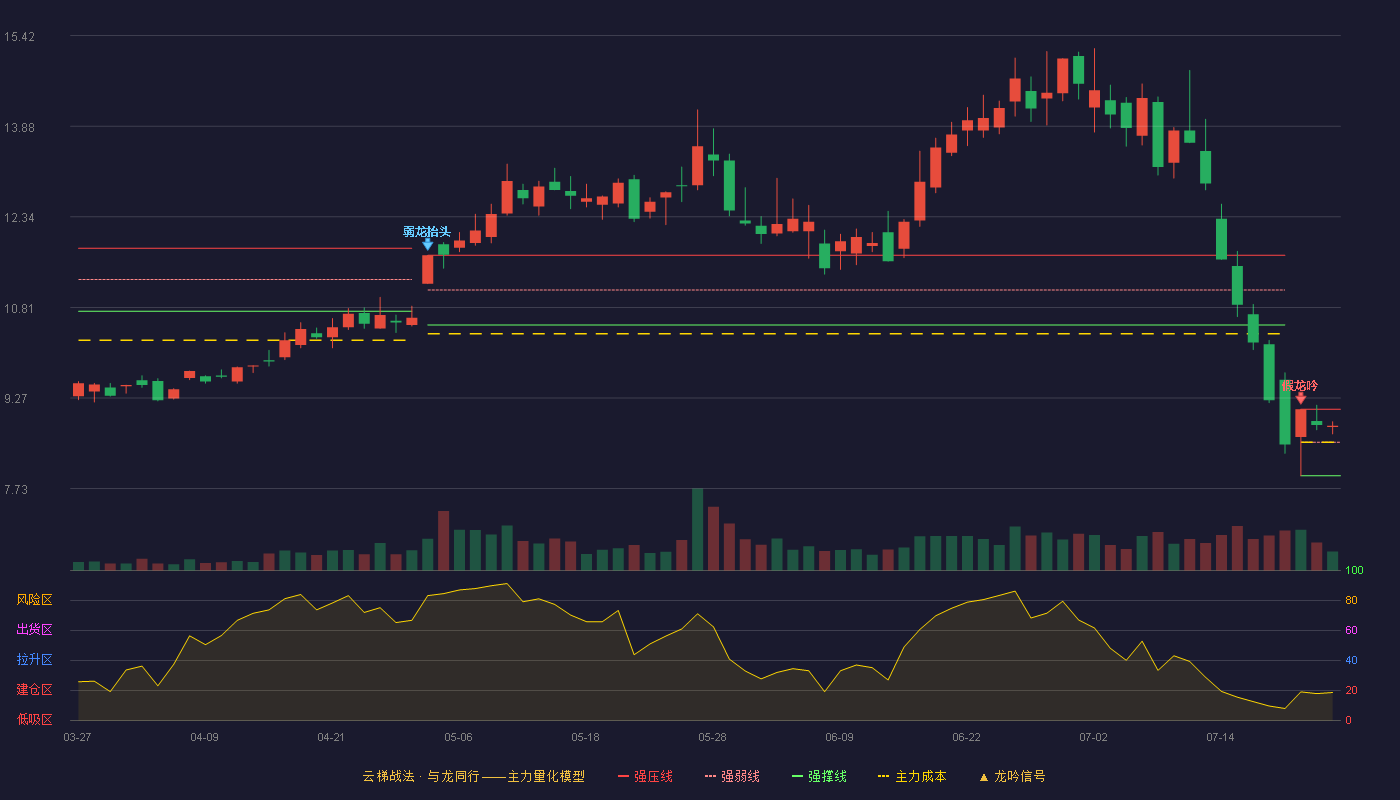Select the 低吸区 zone label
Viewport: 1400px width, 800px height.
click(34, 720)
